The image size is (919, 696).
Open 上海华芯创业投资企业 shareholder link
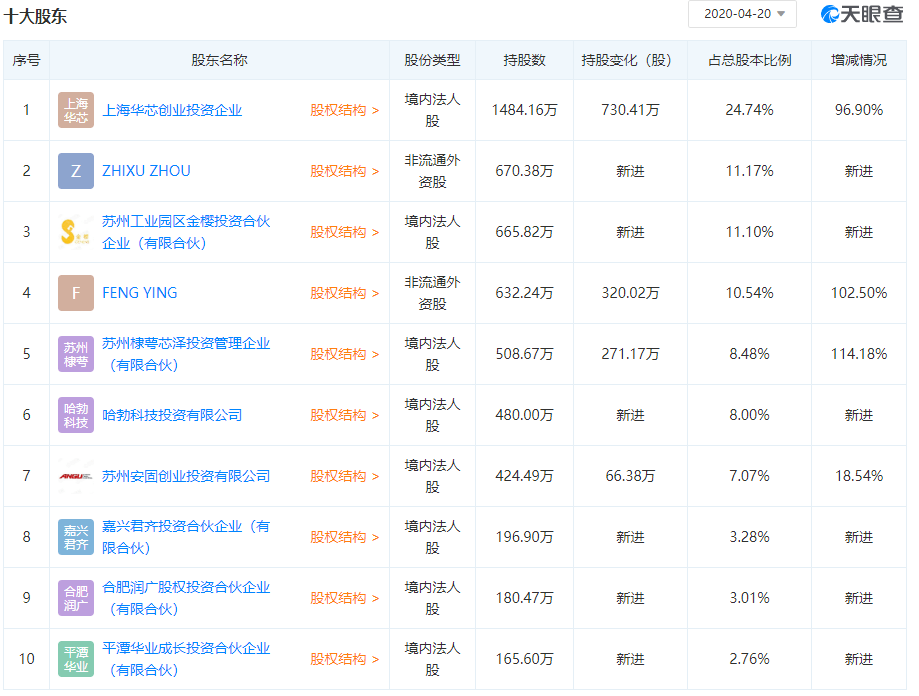coord(172,110)
